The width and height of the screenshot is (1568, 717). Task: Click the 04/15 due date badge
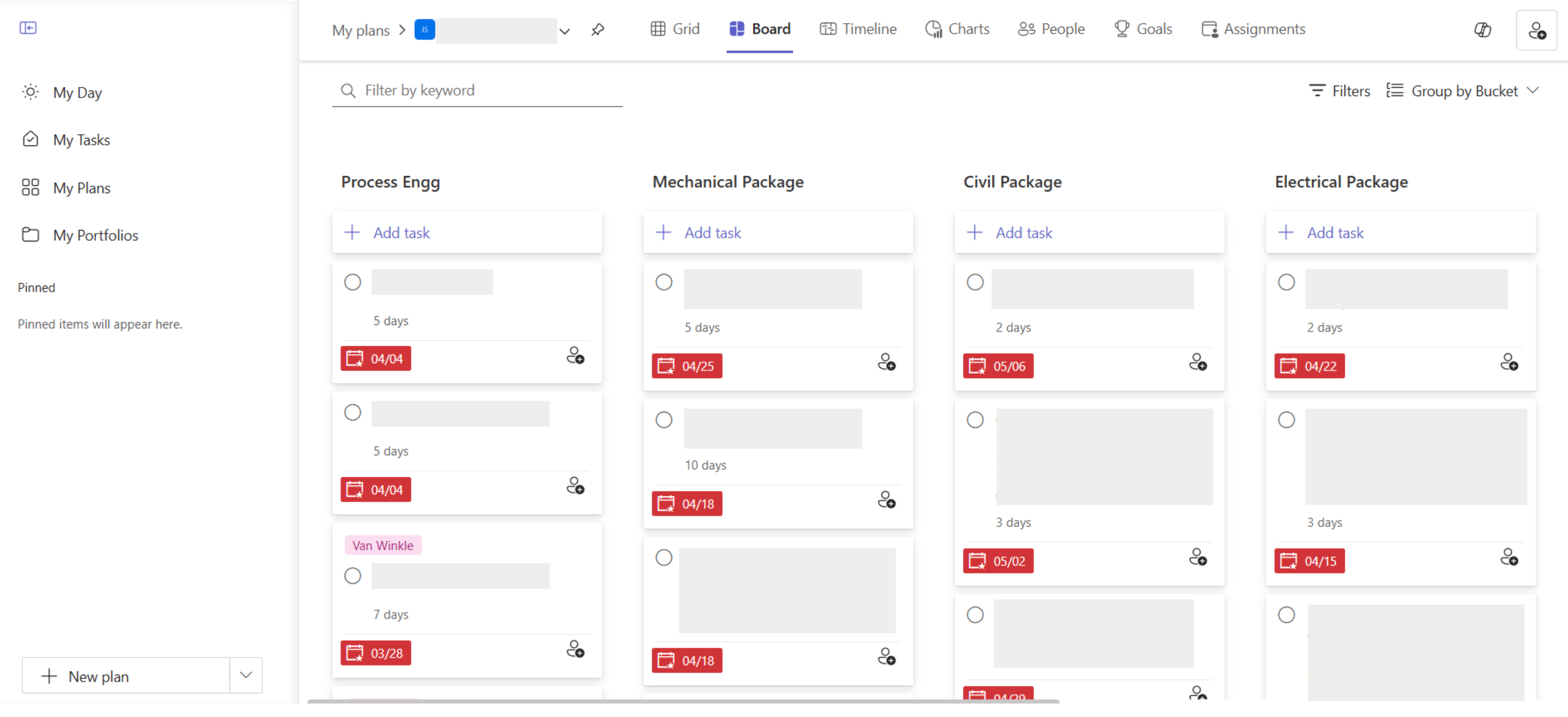click(1309, 561)
